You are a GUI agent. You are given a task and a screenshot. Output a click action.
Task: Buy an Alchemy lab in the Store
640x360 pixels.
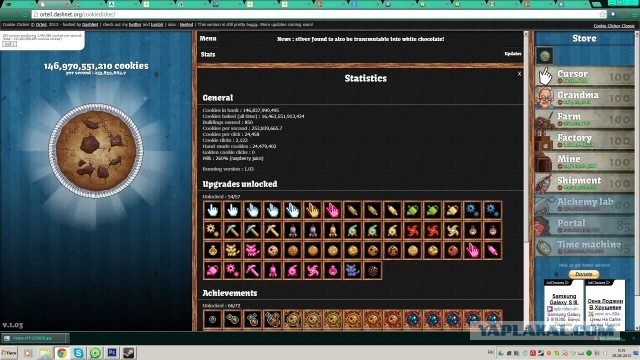(x=584, y=204)
